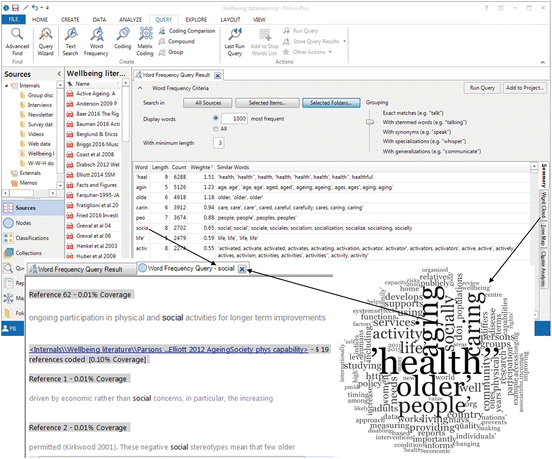Open the Parsons Elliott 2012 source link

(169, 350)
